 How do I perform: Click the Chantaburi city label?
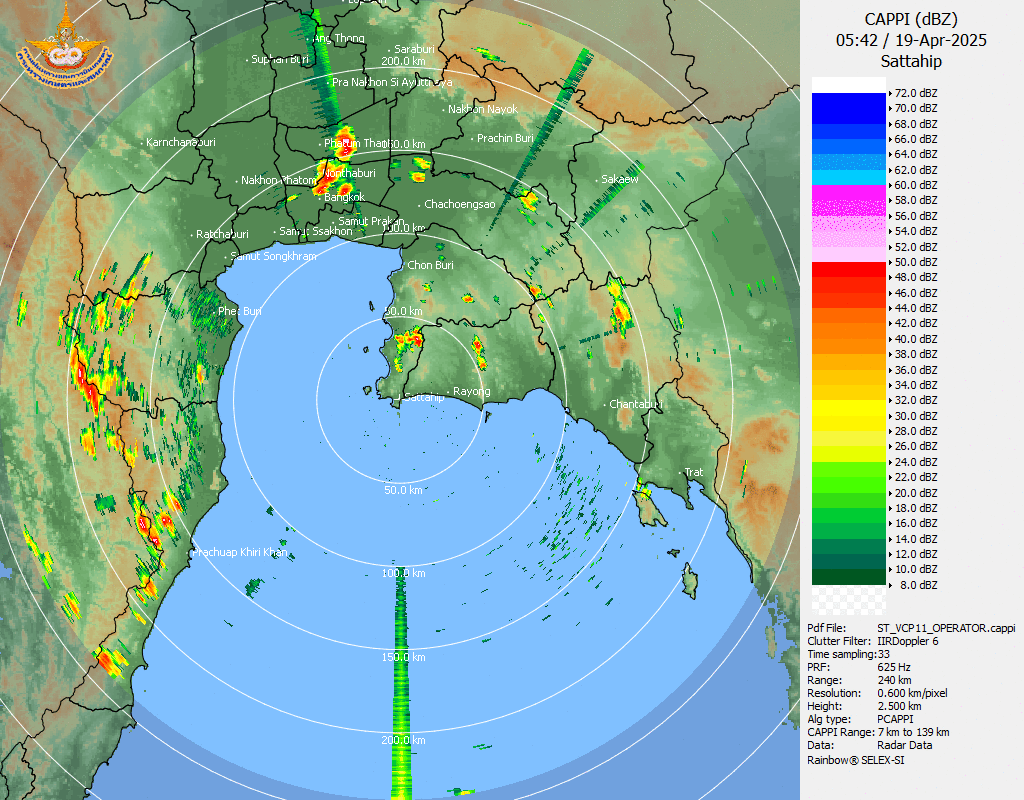pyautogui.click(x=635, y=404)
